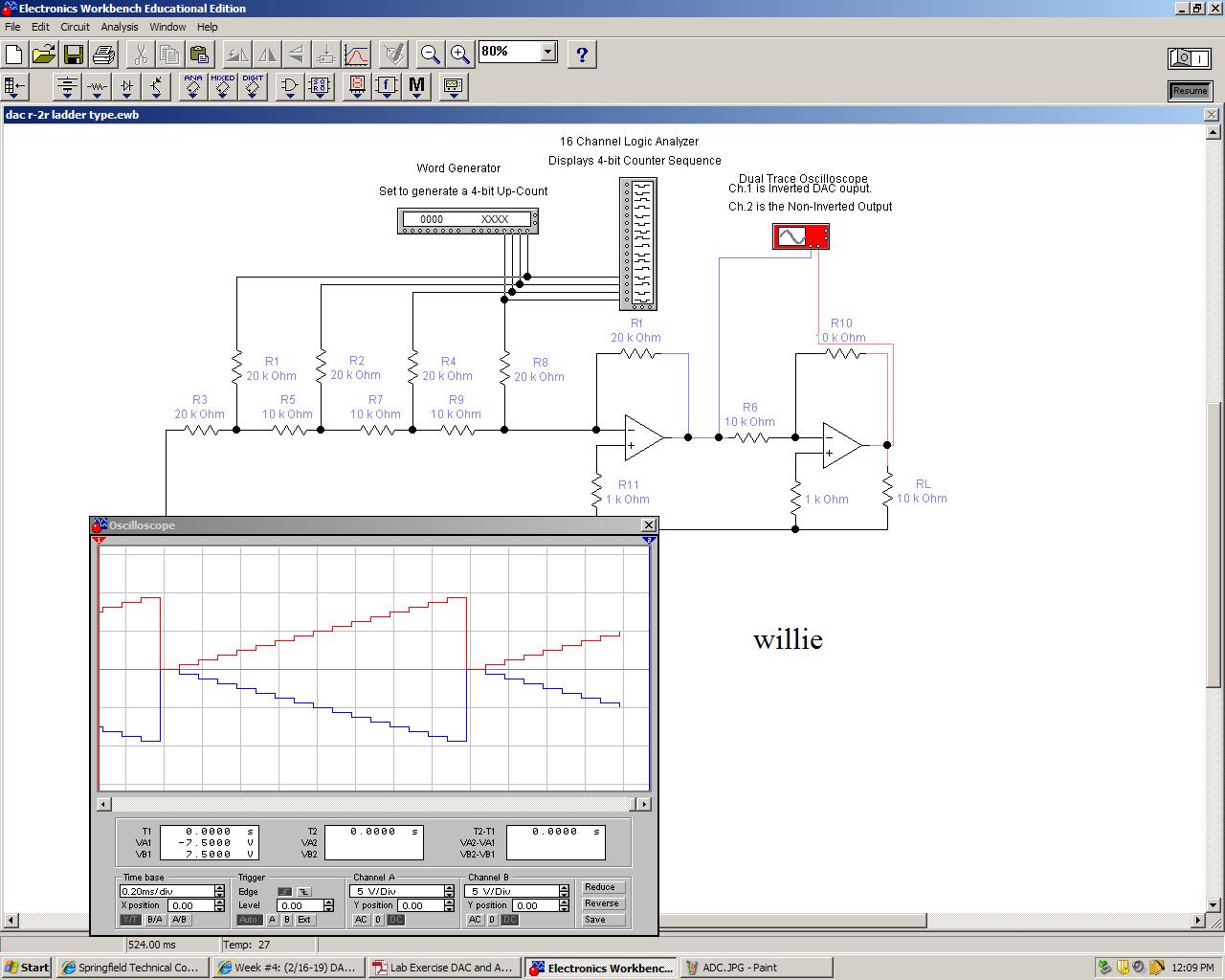Image resolution: width=1225 pixels, height=980 pixels.
Task: Open an existing circuit file
Action: point(43,55)
